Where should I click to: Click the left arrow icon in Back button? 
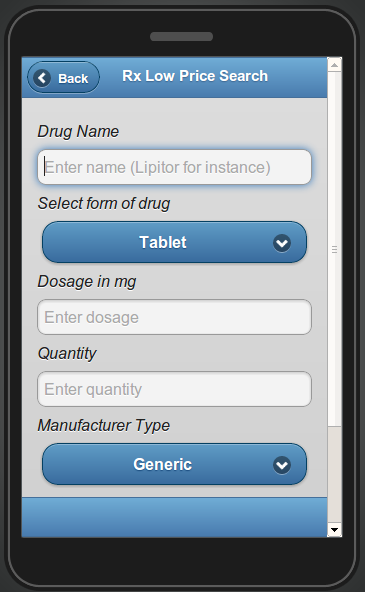(x=42, y=78)
